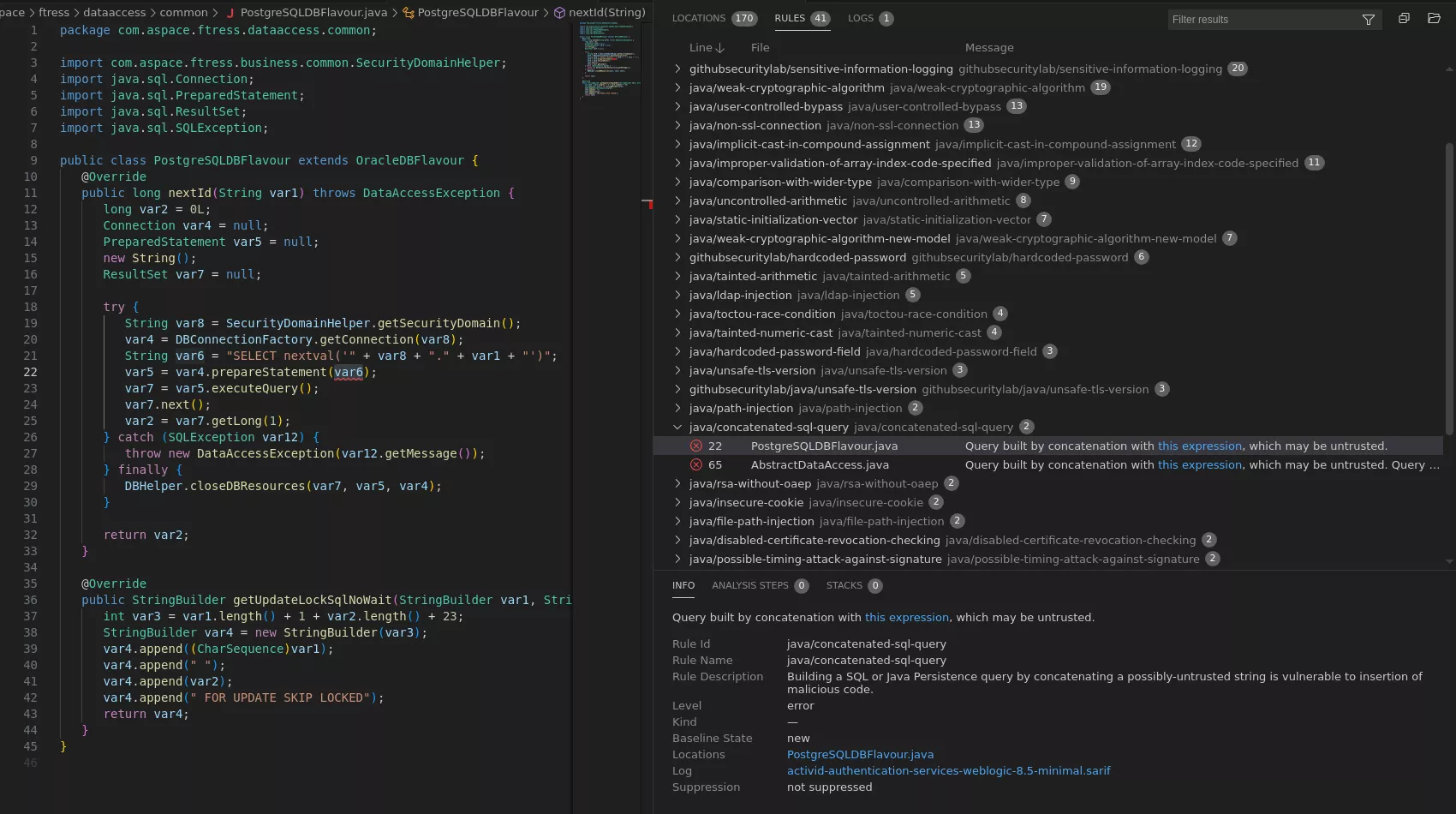Click the error icon on line 65 result
The width and height of the screenshot is (1456, 814).
696,465
